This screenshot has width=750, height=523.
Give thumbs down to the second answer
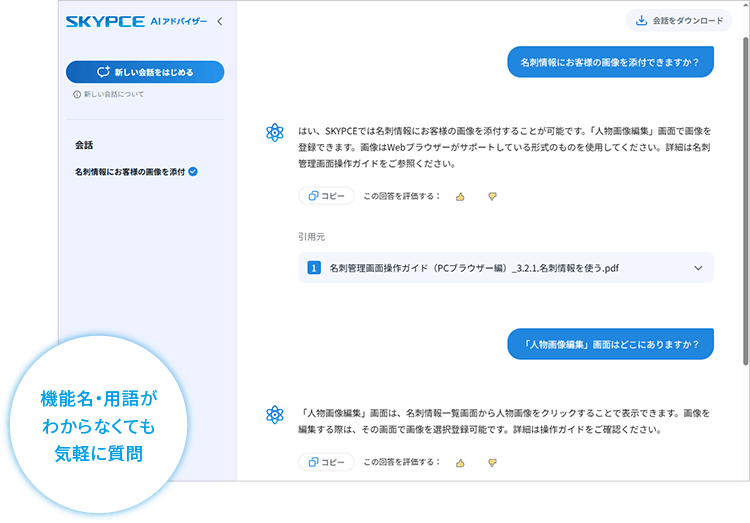click(x=492, y=463)
